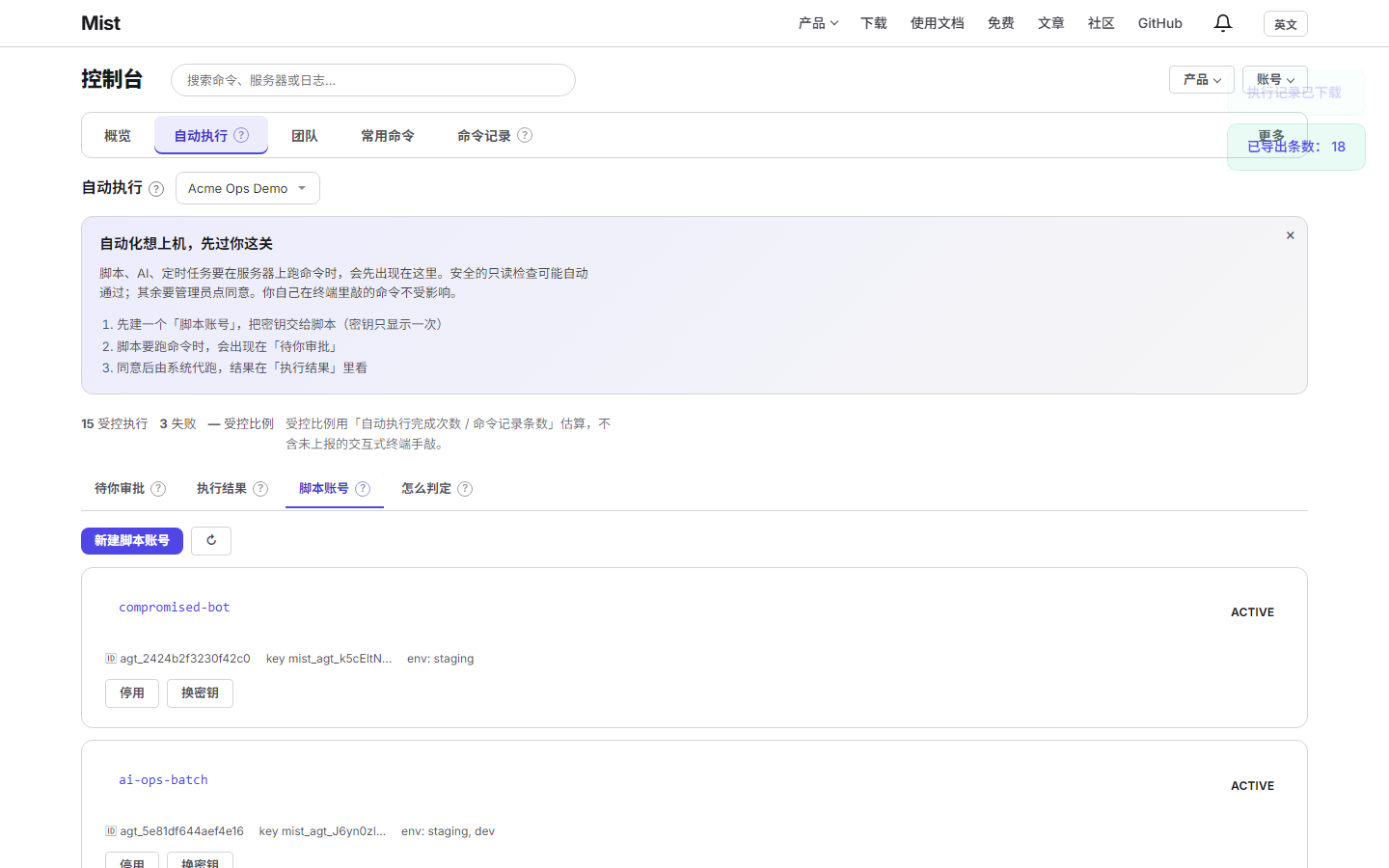Screen dimensions: 1389x868
Task: Open 产品 dropdown in console header
Action: (1202, 79)
